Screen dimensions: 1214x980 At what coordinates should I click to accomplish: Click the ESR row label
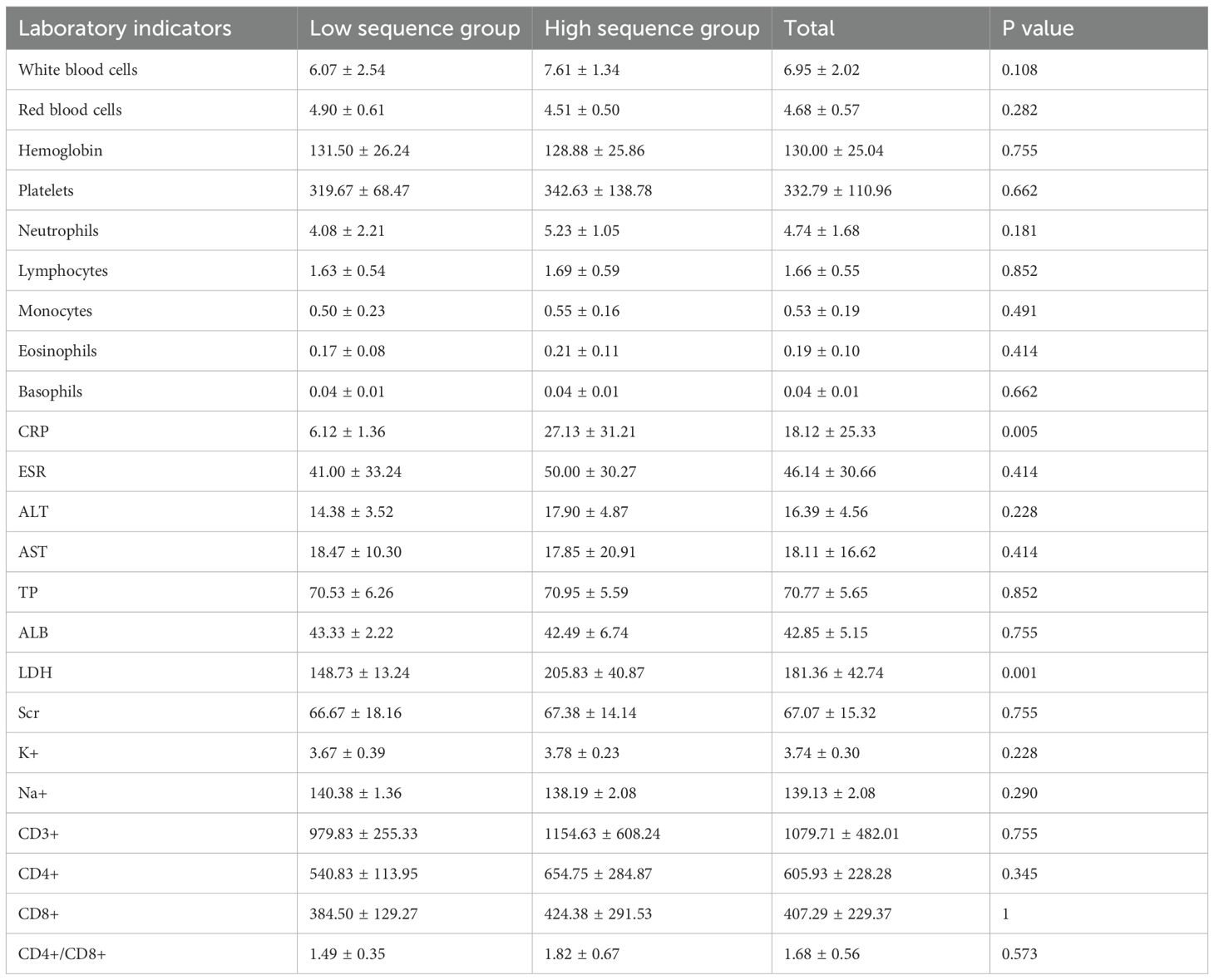pos(32,471)
